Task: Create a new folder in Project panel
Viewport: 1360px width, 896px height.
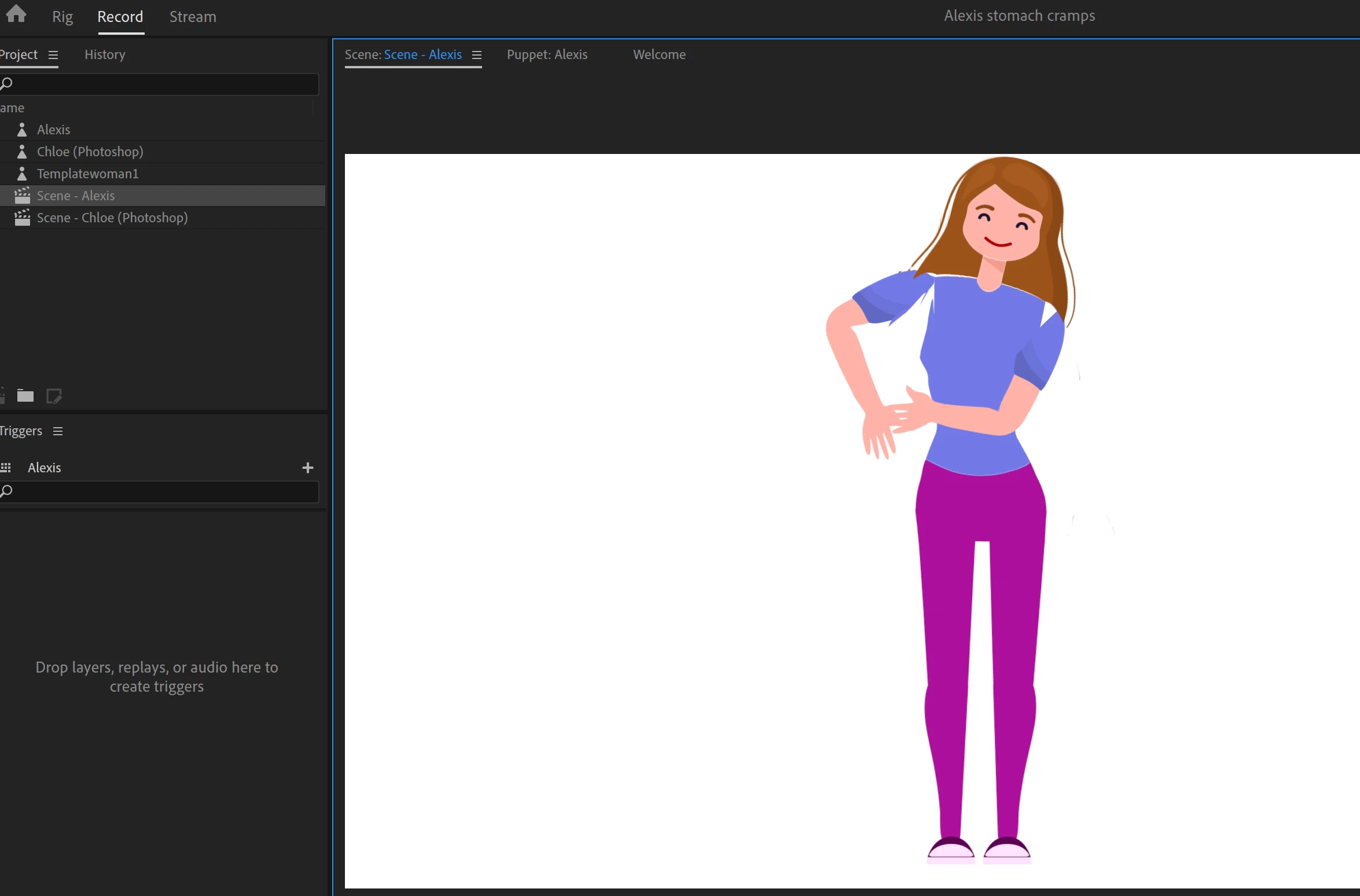Action: tap(25, 396)
